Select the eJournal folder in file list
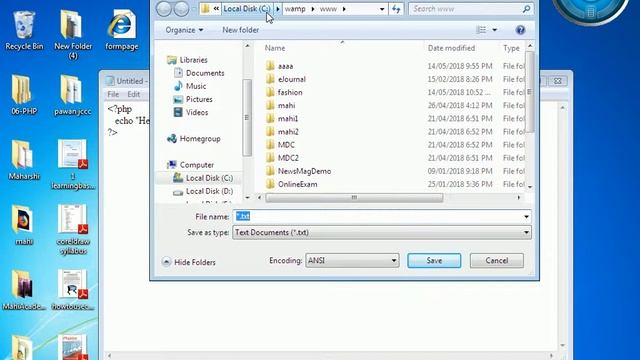 pos(291,79)
